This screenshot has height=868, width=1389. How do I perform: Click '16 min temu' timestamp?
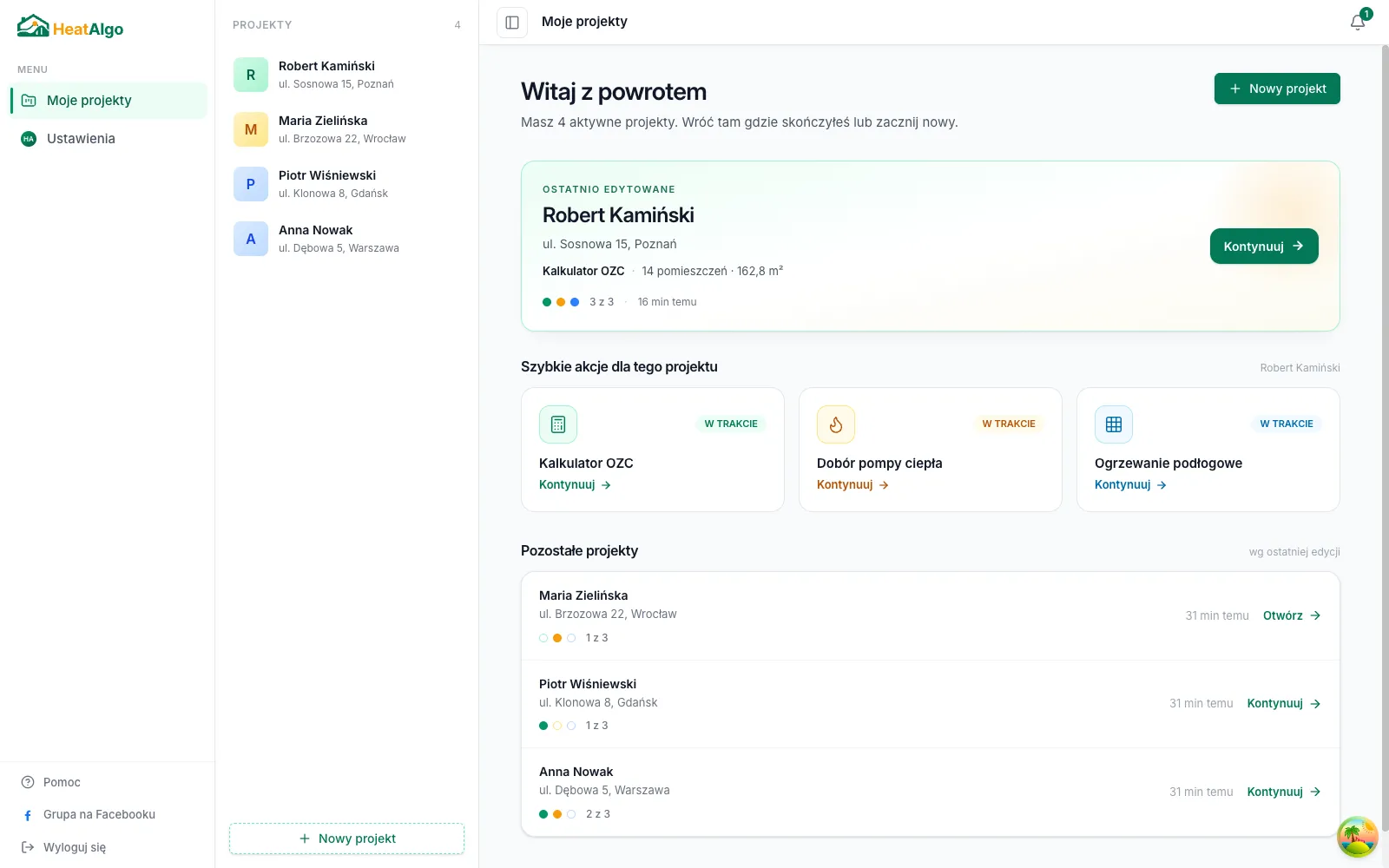coord(667,302)
